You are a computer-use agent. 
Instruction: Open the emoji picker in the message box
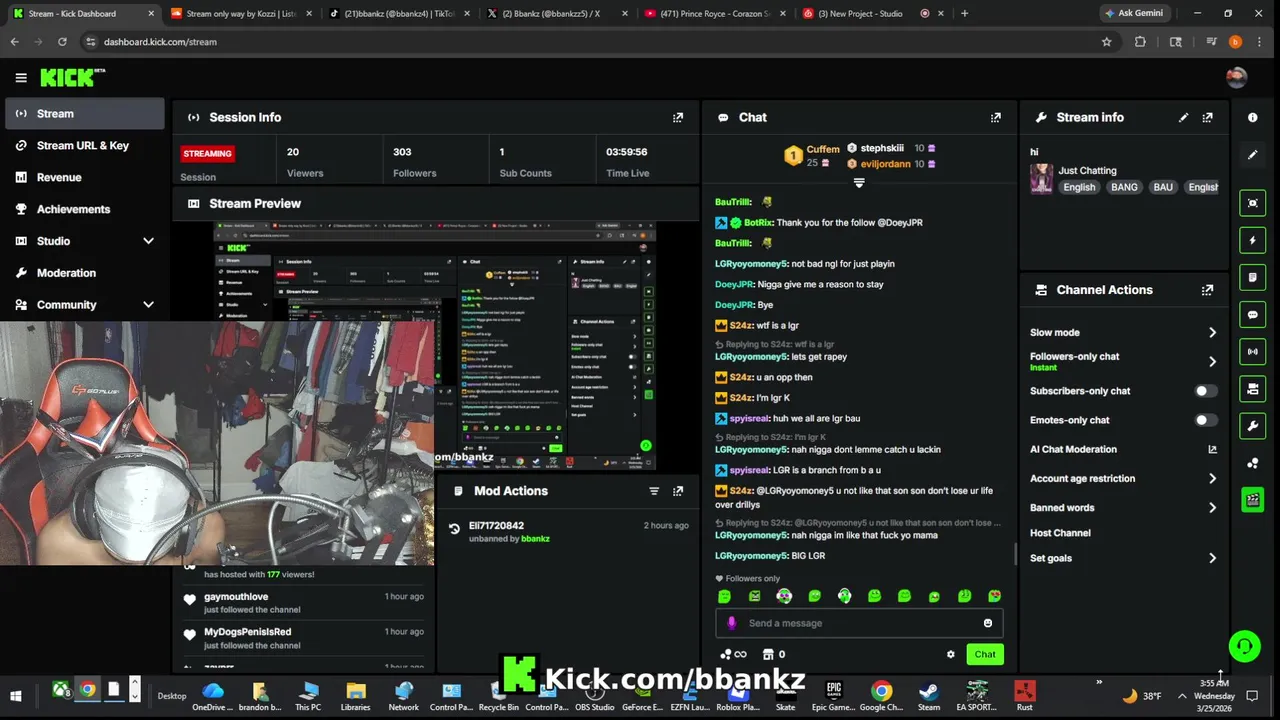click(x=987, y=623)
